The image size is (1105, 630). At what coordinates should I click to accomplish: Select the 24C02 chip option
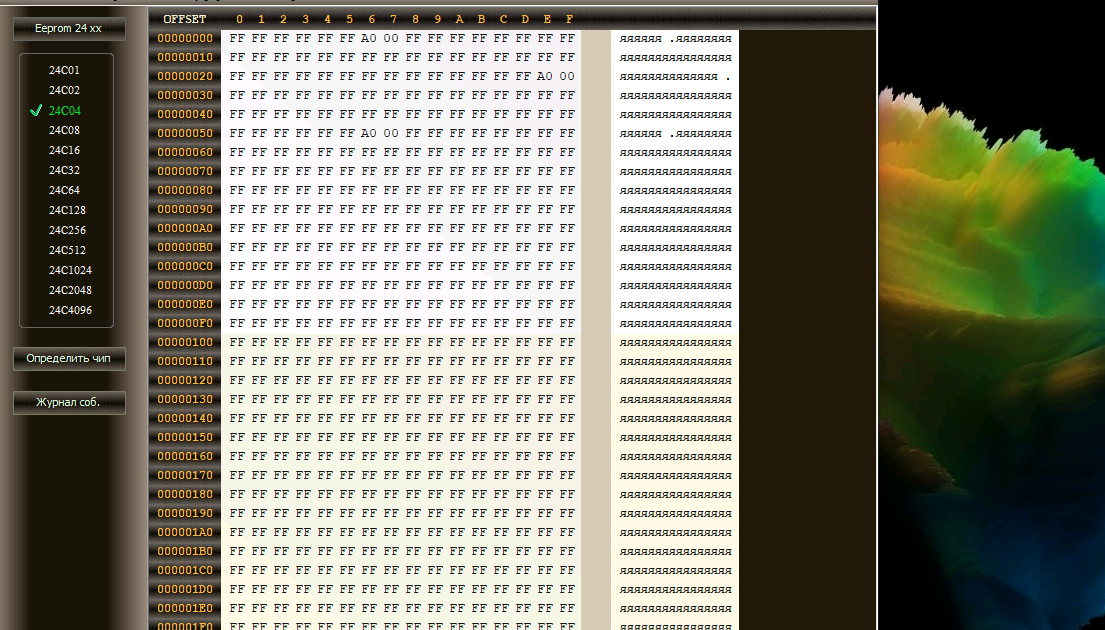64,91
